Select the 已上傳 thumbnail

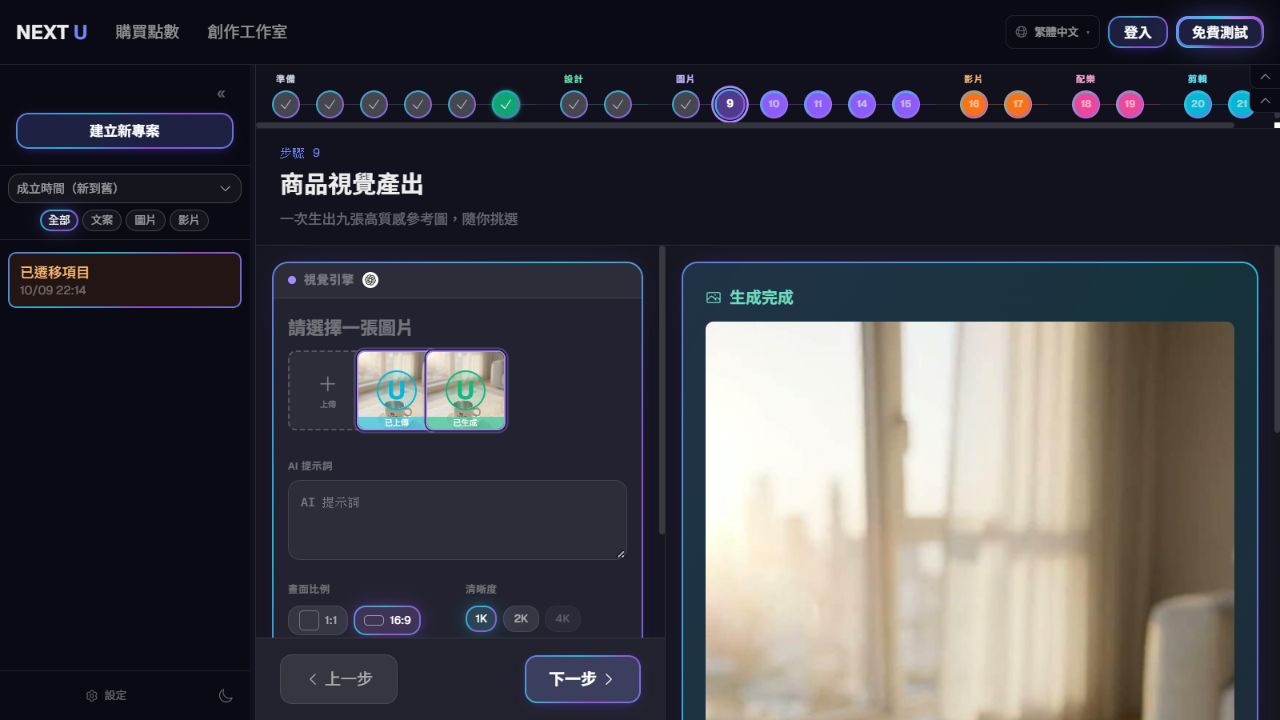392,390
